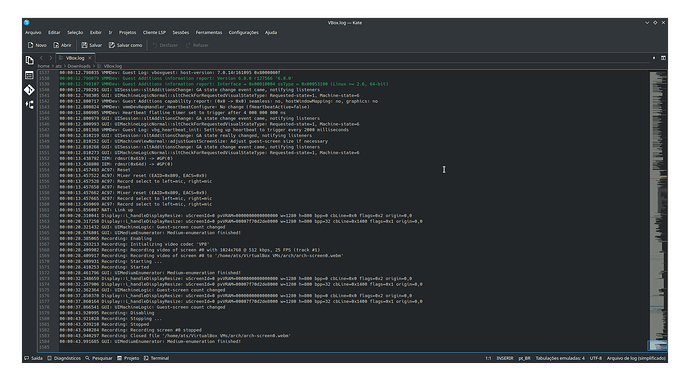Open the Editar menu
The height and width of the screenshot is (389, 690).
point(54,32)
